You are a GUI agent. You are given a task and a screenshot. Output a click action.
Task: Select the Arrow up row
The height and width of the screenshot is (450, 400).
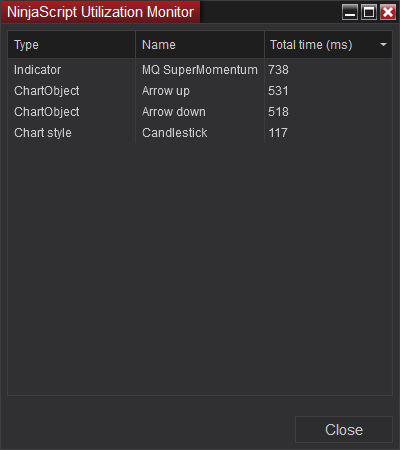click(x=200, y=91)
